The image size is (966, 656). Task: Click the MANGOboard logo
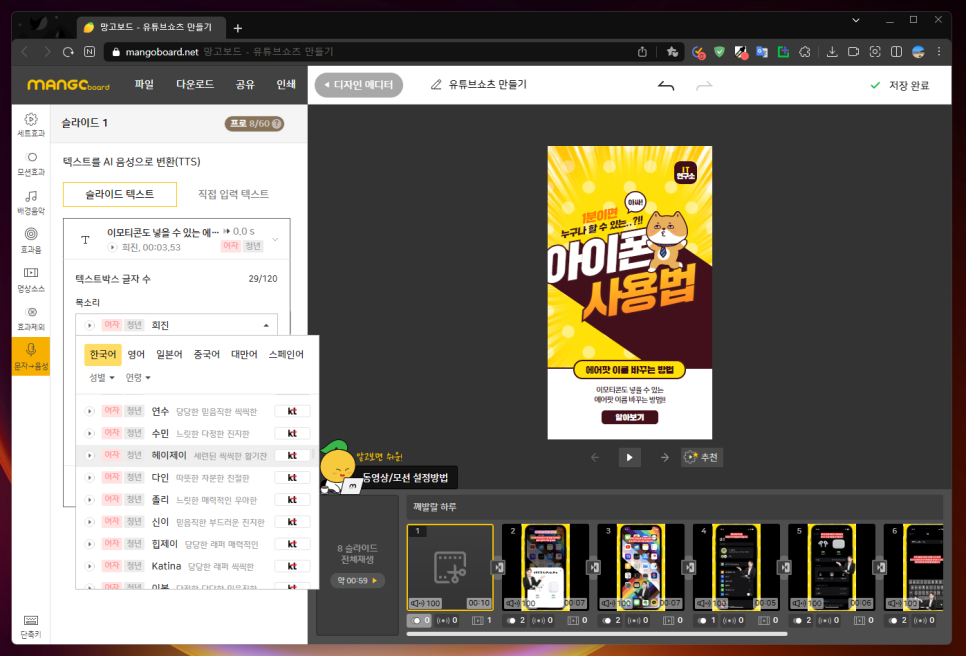(68, 85)
